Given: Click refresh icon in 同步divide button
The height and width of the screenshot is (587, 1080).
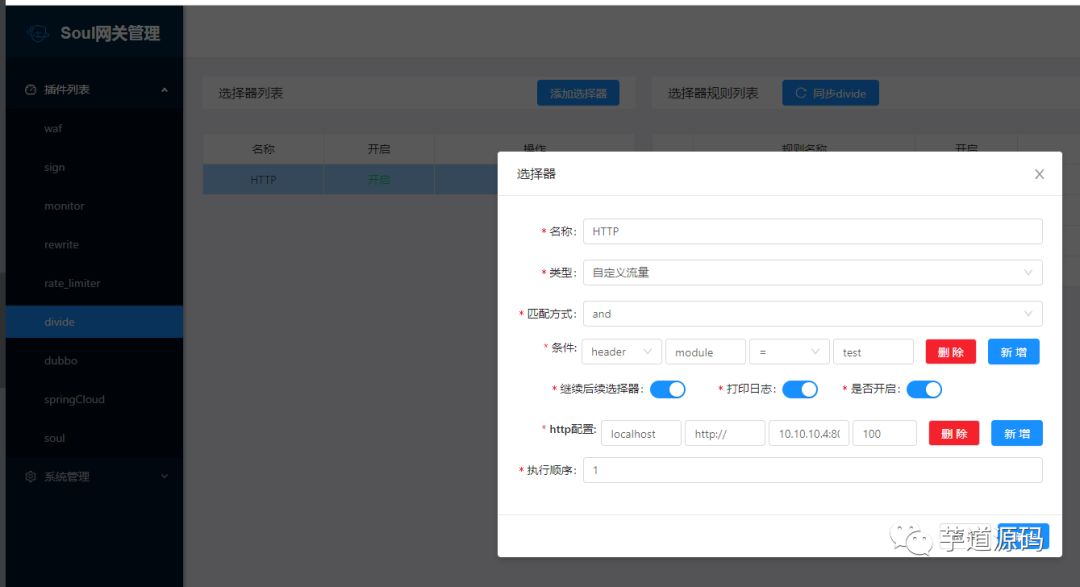Looking at the screenshot, I should (800, 93).
